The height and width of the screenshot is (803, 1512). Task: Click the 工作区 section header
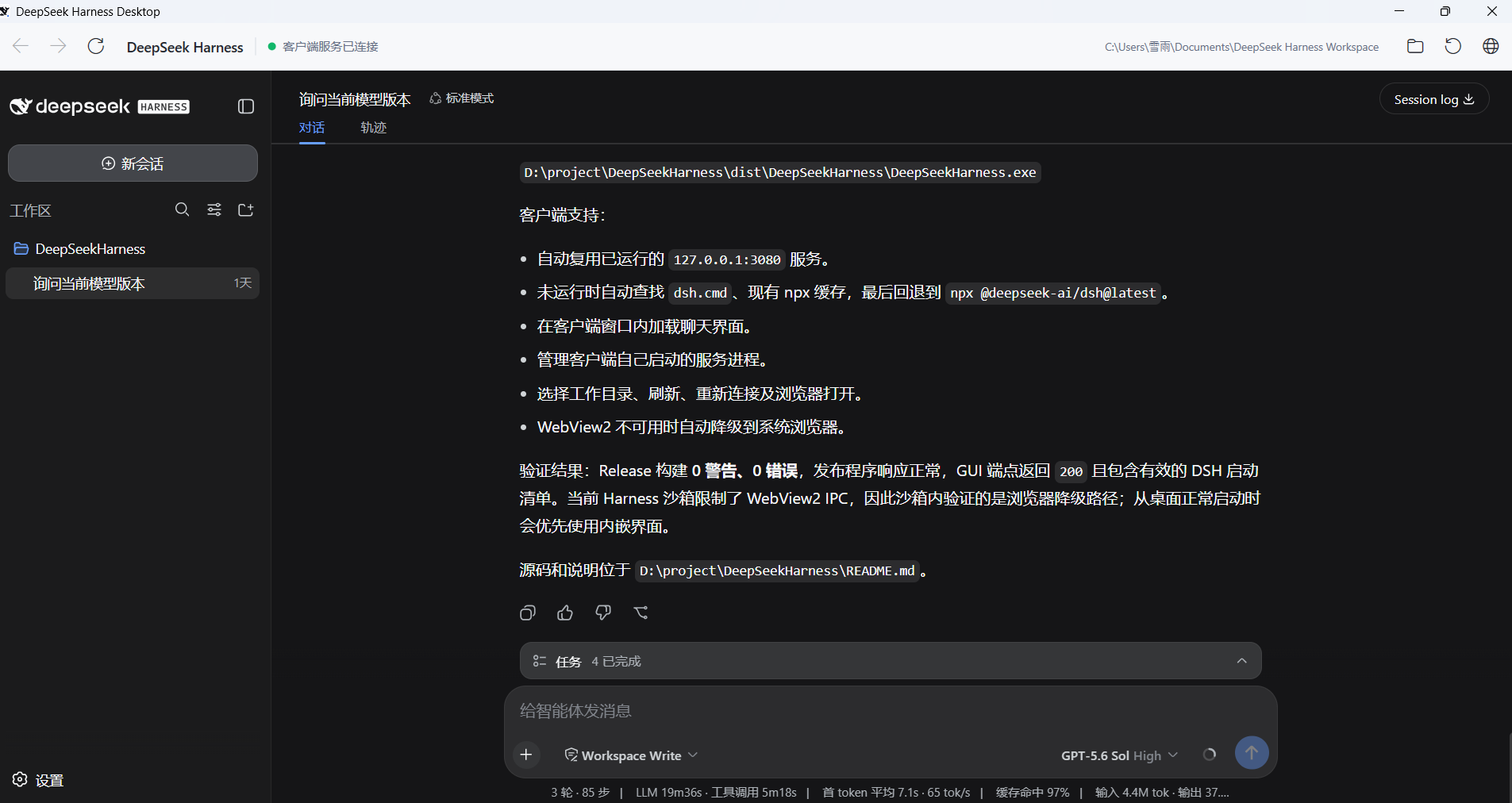pos(30,210)
